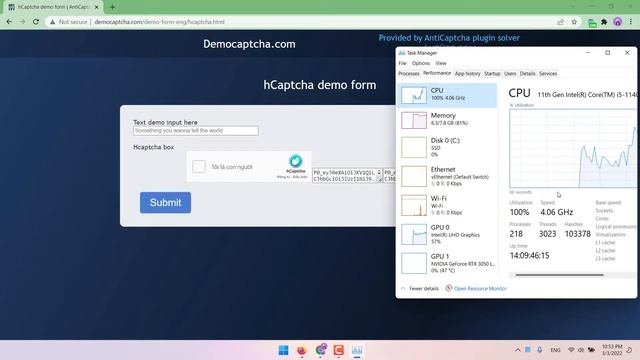Open Task Manager taskbar icon
This screenshot has width=640, height=360.
357,350
